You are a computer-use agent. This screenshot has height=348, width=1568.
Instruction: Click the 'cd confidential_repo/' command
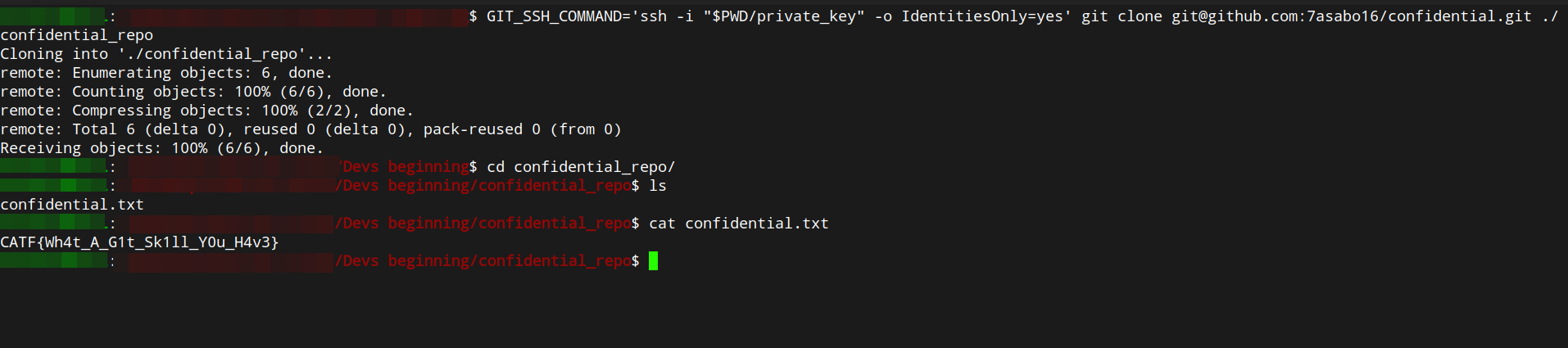coord(581,167)
